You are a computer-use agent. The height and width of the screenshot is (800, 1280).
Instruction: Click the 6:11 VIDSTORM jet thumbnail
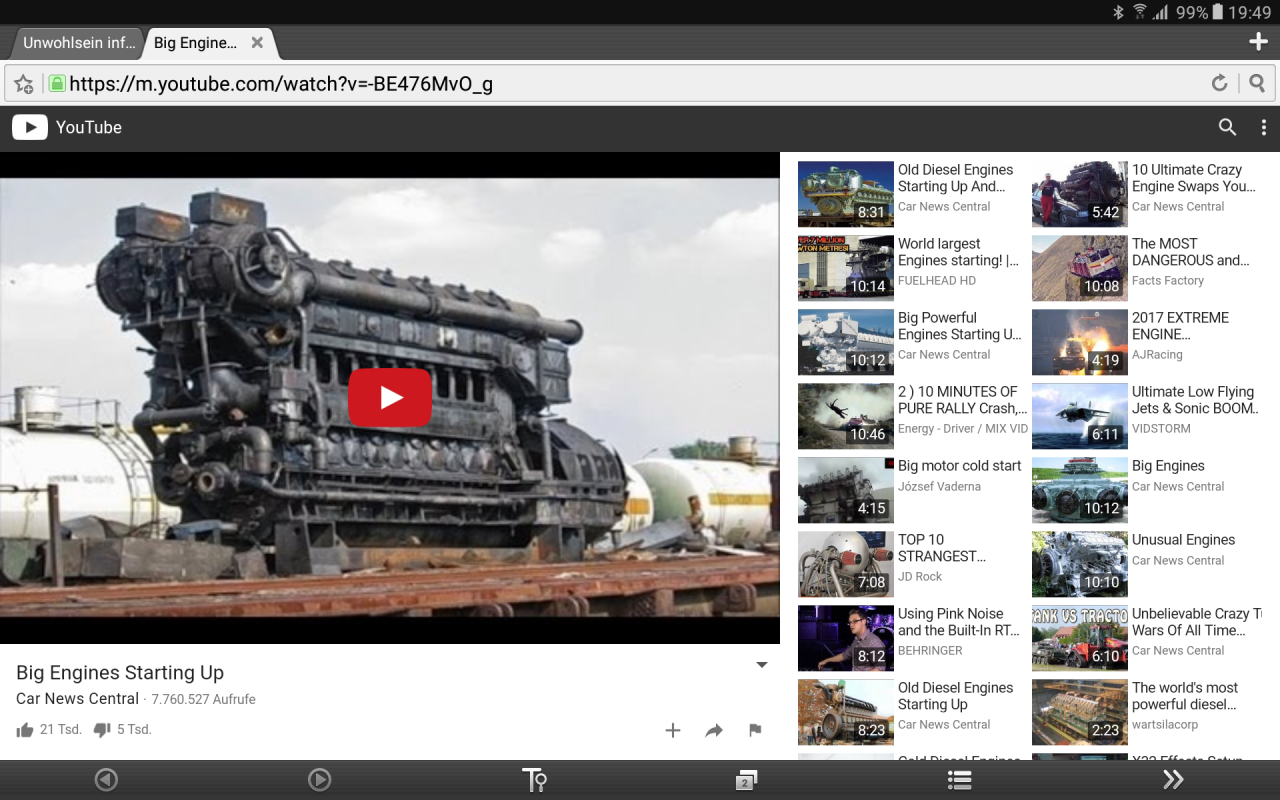point(1079,416)
